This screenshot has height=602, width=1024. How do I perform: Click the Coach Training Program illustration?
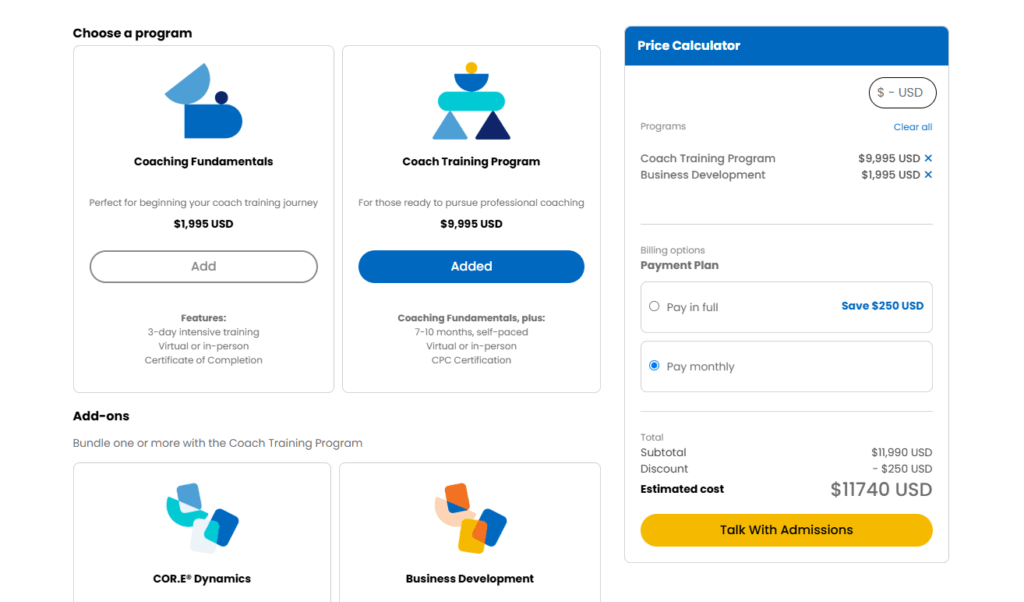pos(471,101)
